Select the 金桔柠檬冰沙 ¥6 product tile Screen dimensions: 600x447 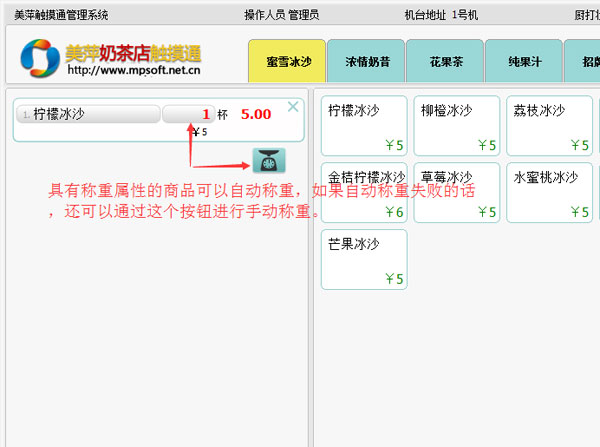tap(364, 192)
